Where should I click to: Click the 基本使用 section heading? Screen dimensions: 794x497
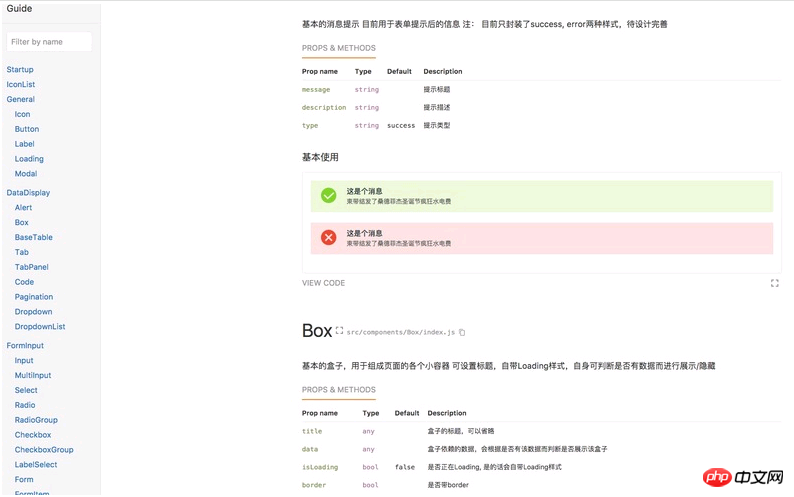pos(320,157)
